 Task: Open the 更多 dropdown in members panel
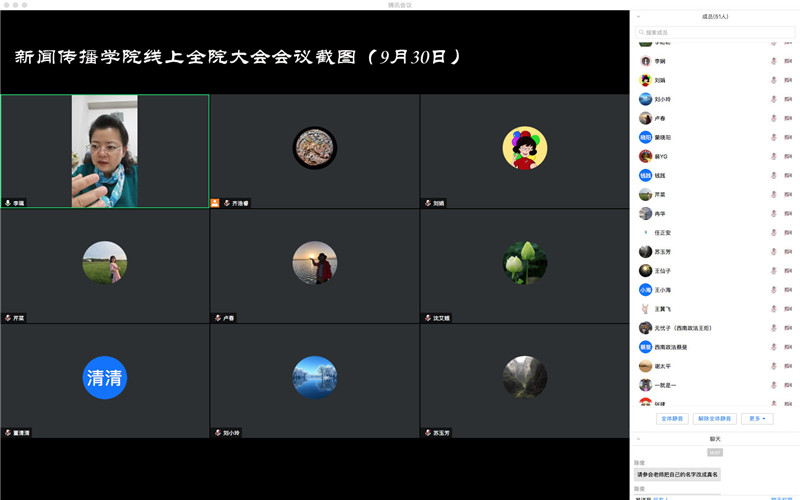coord(757,419)
